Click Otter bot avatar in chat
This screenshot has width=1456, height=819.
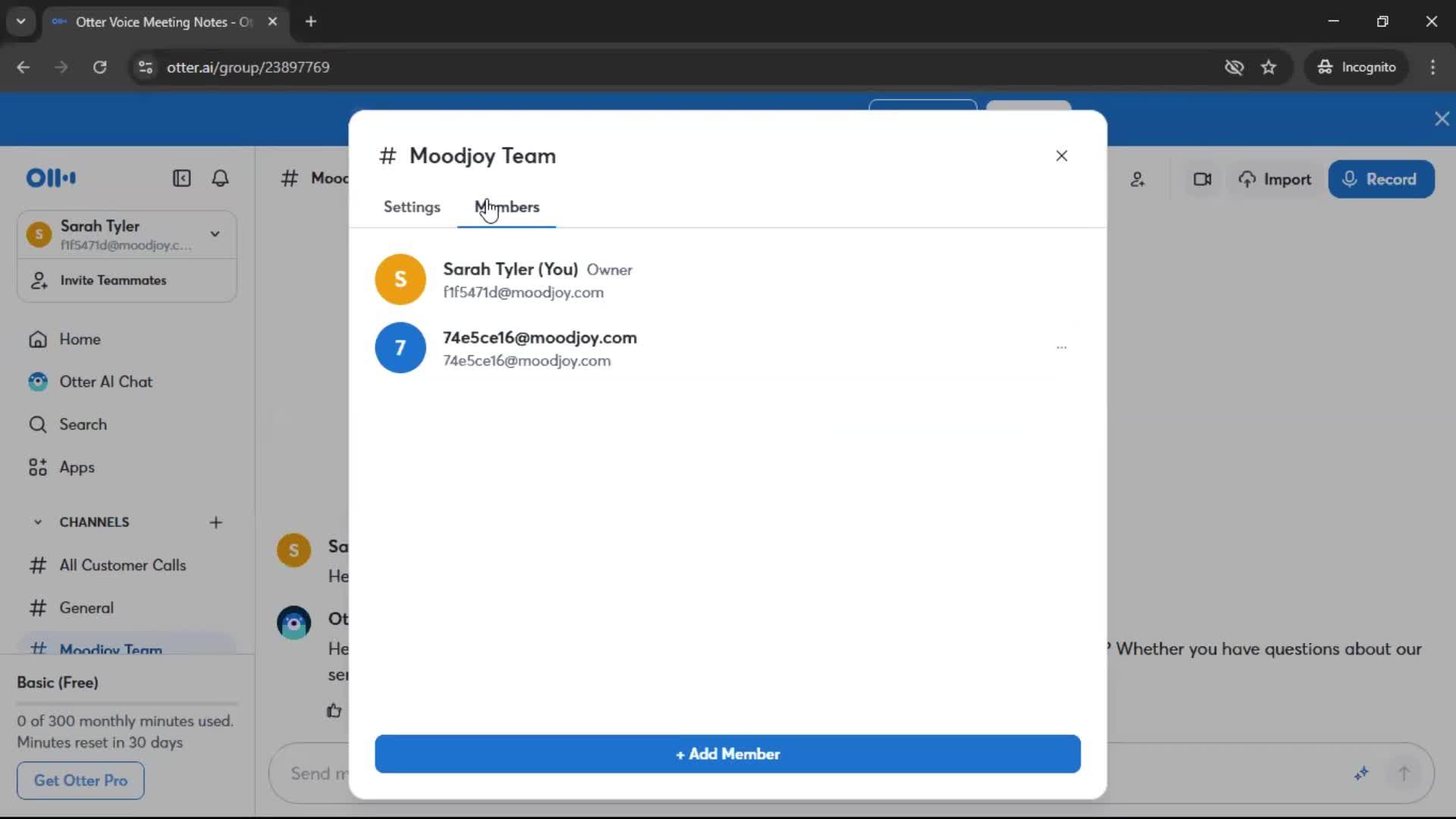tap(294, 623)
